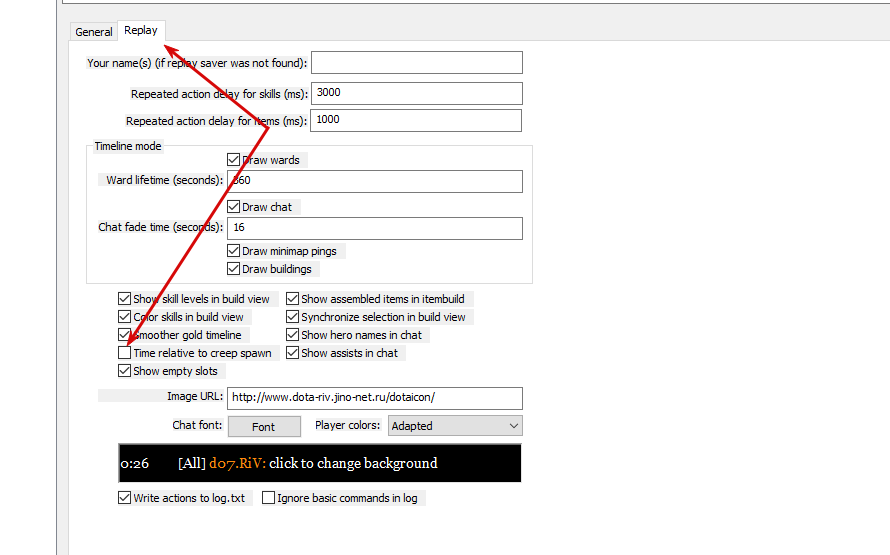The image size is (890, 555).
Task: Click the Ward lifetime seconds field
Action: [375, 181]
